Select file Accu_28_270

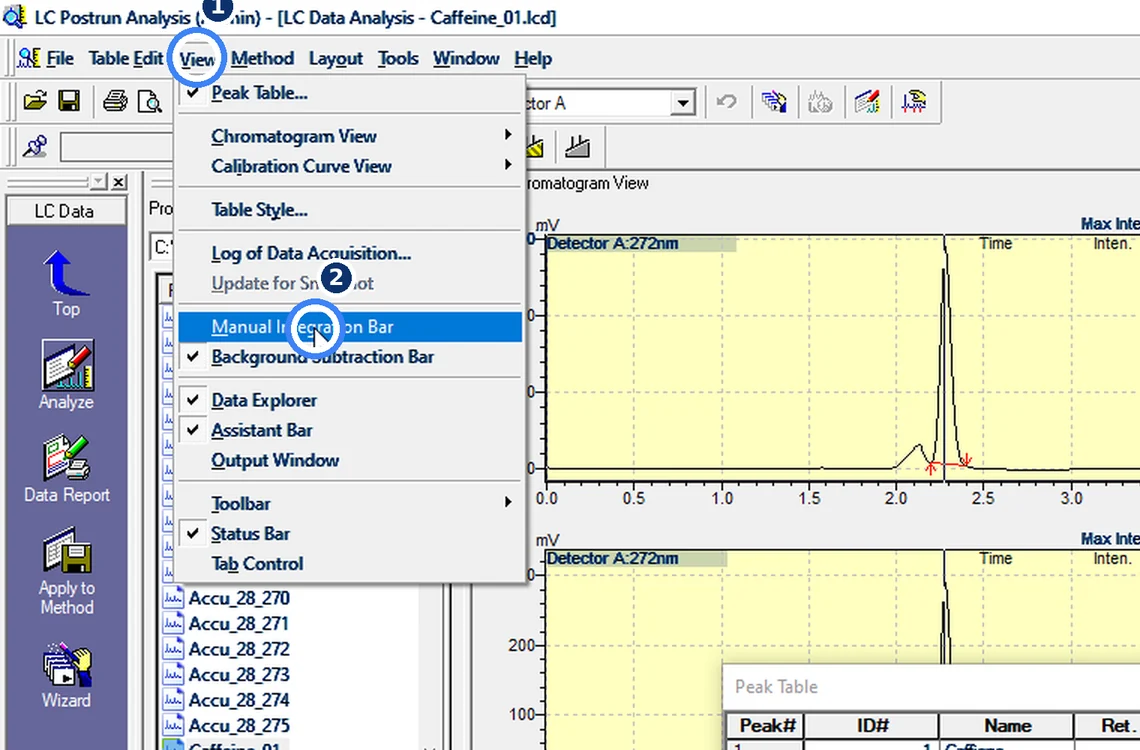point(238,598)
